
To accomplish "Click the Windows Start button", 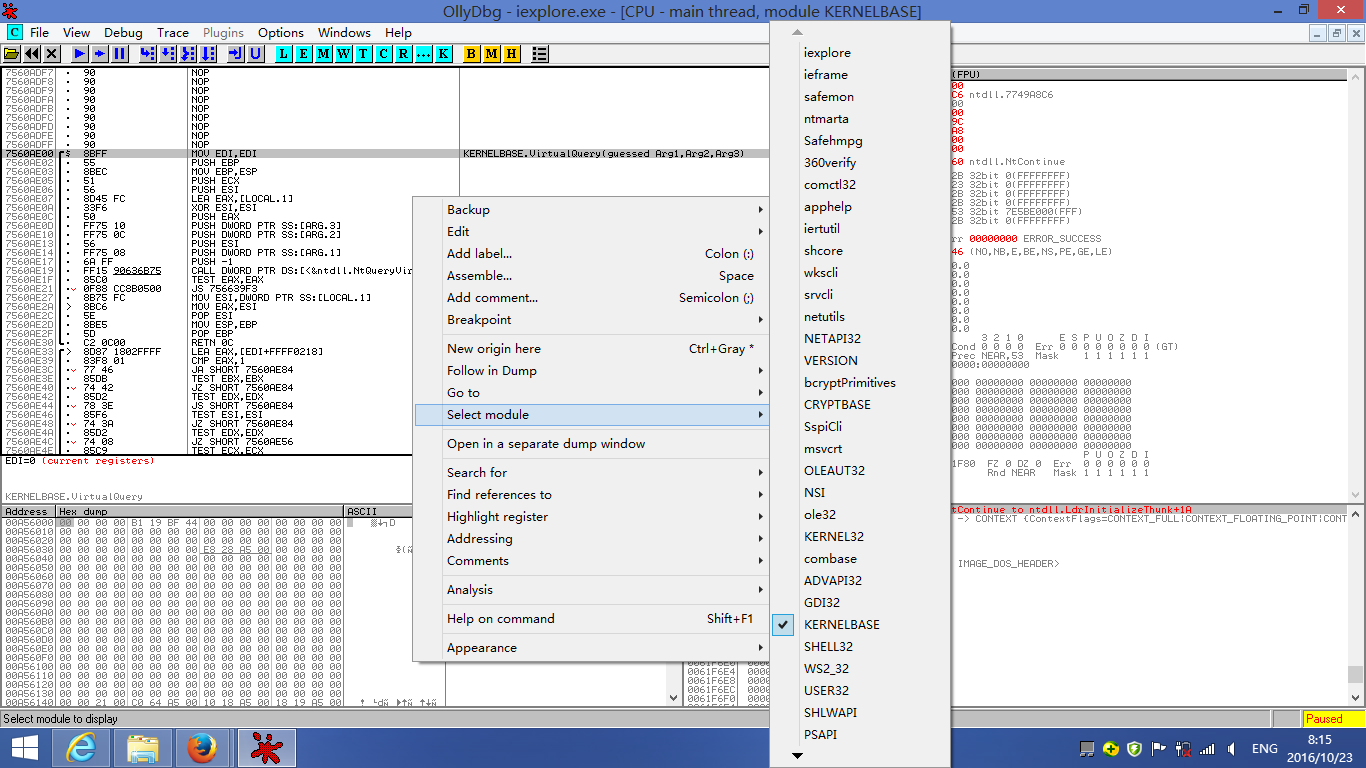I will 25,748.
